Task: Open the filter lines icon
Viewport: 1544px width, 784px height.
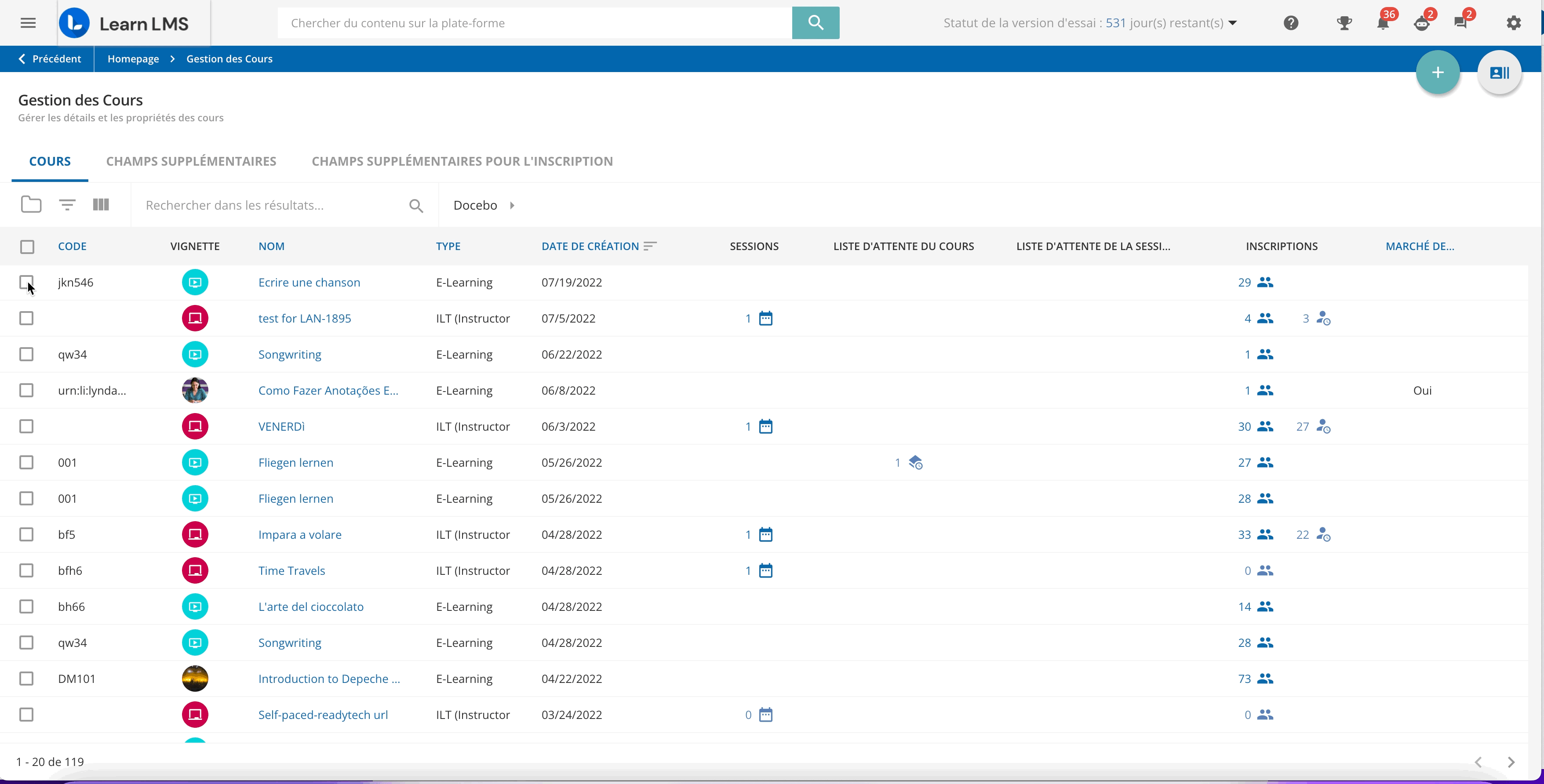Action: [67, 205]
